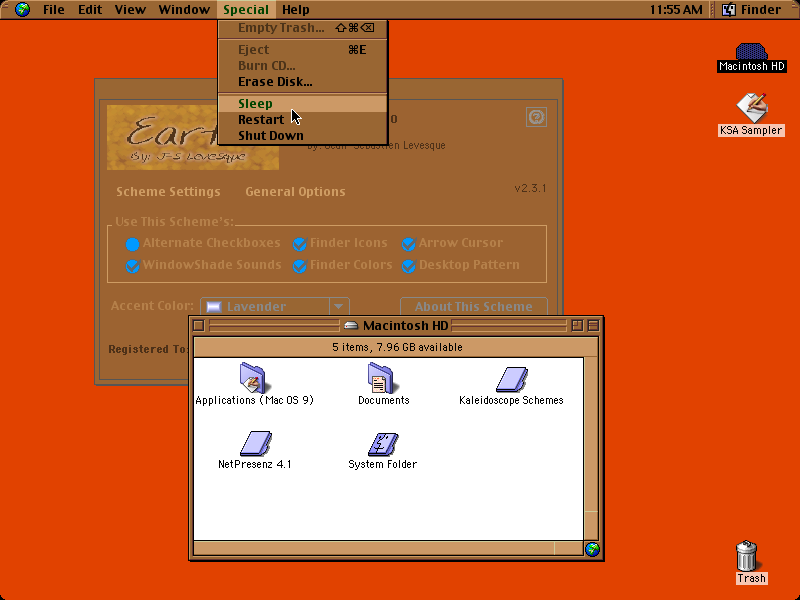Screen dimensions: 800x600
Task: Collapse Macintosh HD window with windowshade box
Action: (593, 326)
